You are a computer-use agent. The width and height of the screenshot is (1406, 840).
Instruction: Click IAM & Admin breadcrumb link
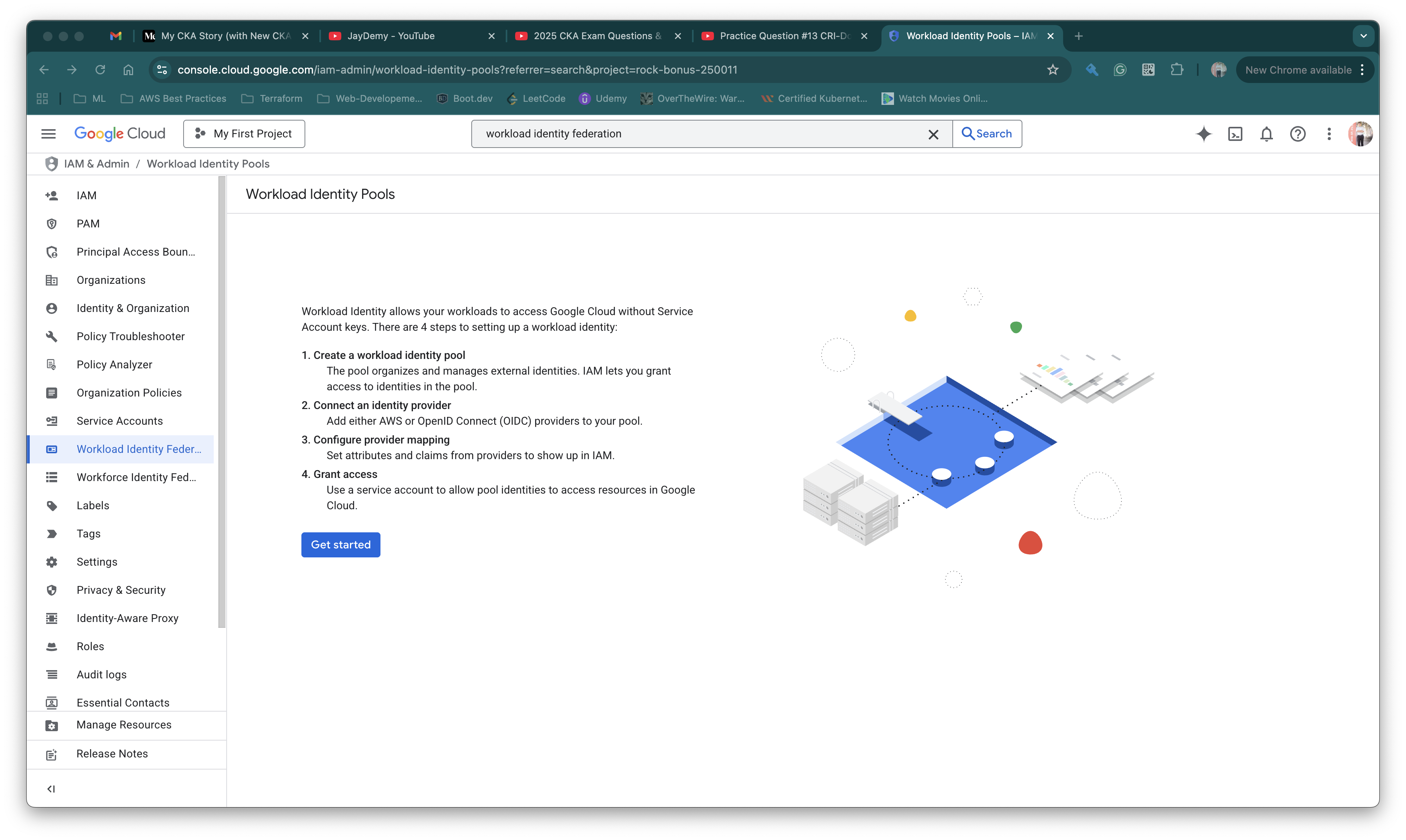coord(97,164)
